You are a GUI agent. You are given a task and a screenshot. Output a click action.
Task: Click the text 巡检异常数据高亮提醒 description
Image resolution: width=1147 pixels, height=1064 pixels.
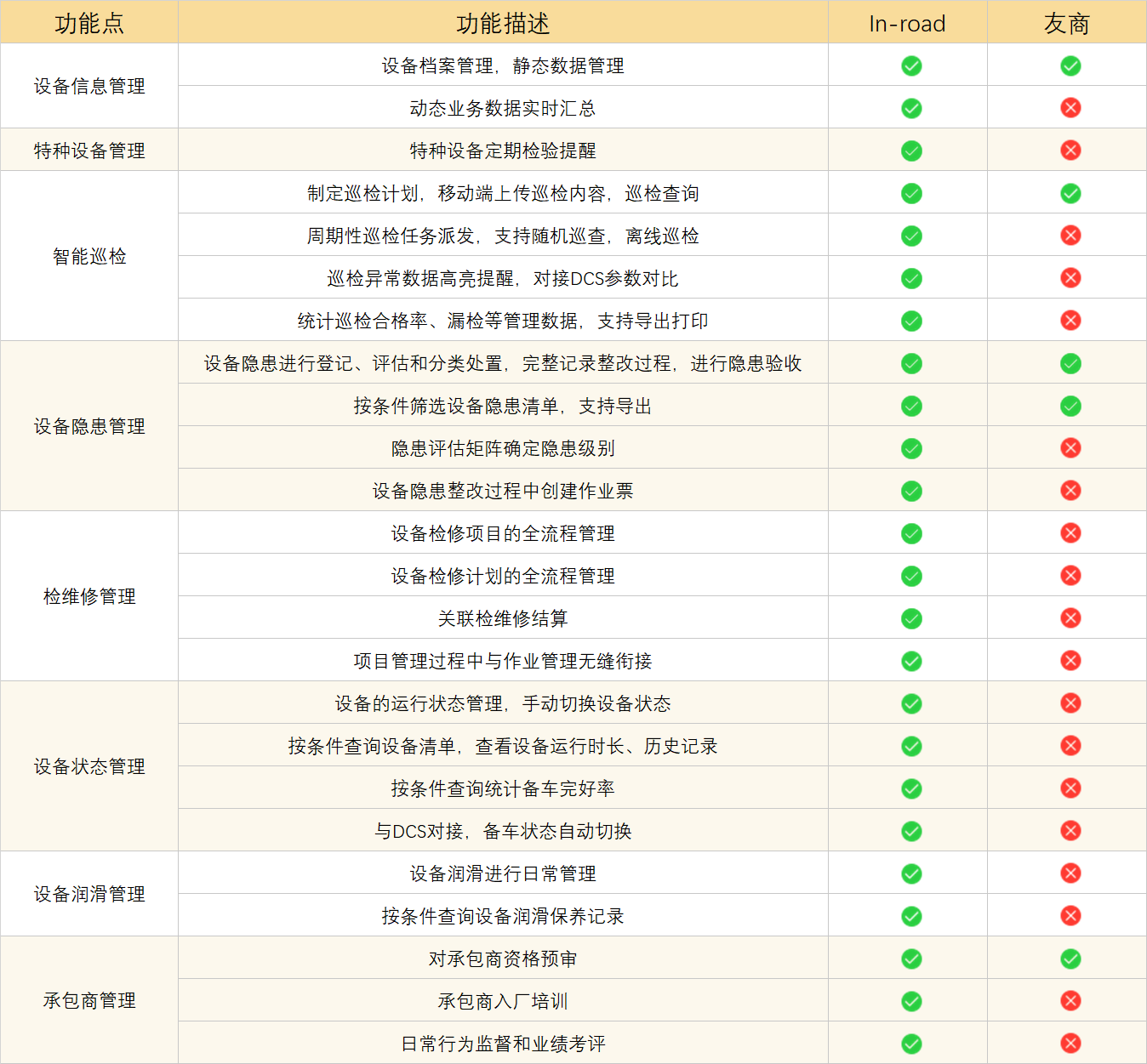click(503, 278)
